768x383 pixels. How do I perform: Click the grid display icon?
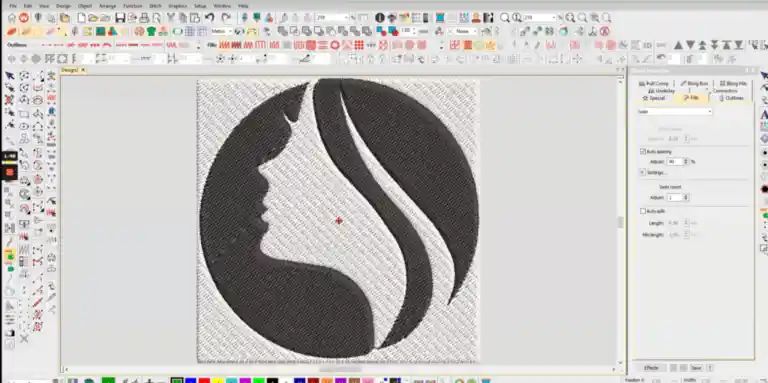click(190, 31)
